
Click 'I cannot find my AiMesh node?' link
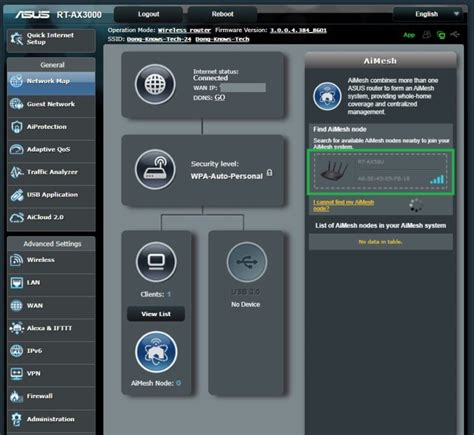343,205
